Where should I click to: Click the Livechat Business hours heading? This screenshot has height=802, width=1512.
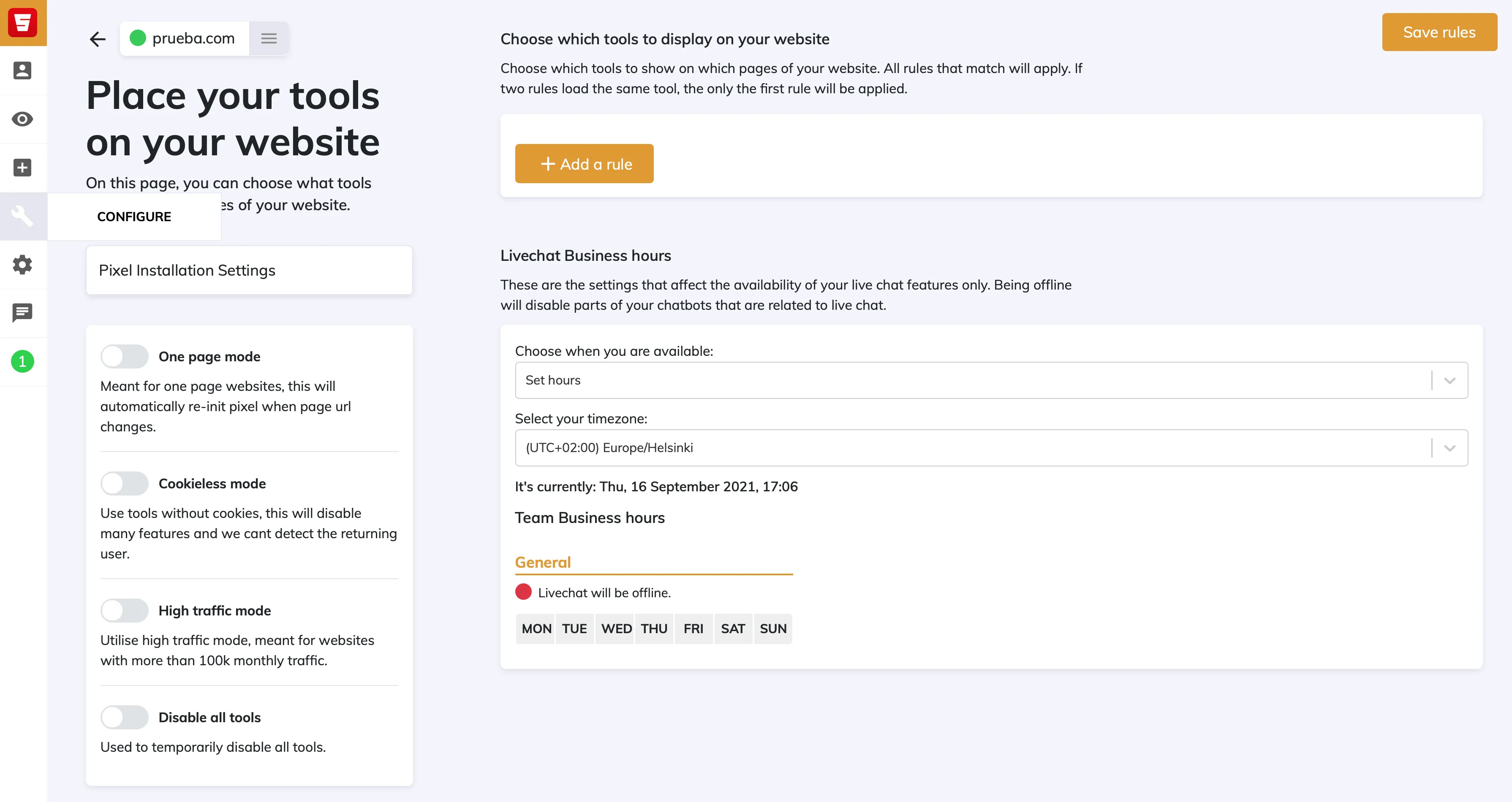(585, 256)
